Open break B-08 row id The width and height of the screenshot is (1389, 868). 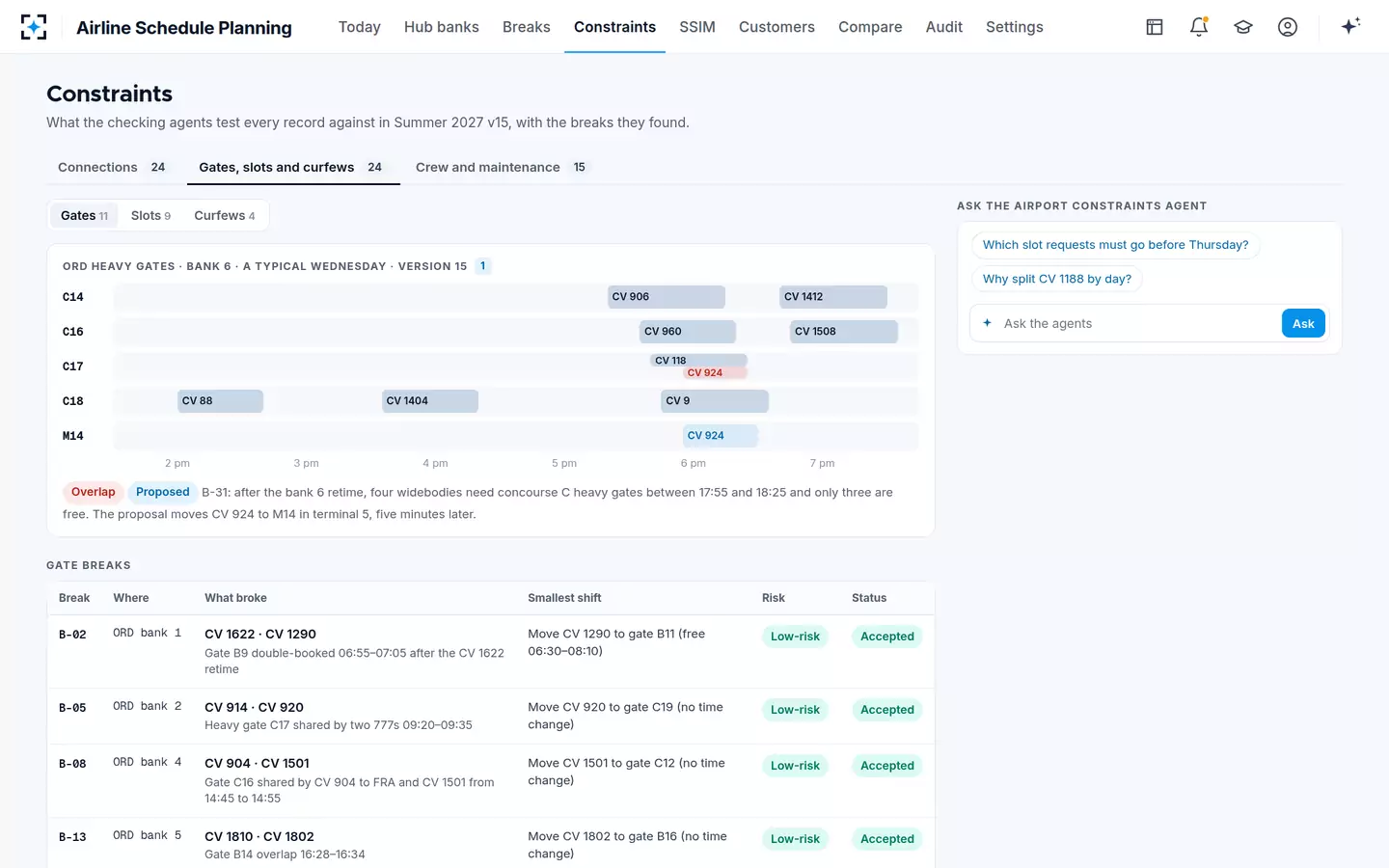[72, 764]
